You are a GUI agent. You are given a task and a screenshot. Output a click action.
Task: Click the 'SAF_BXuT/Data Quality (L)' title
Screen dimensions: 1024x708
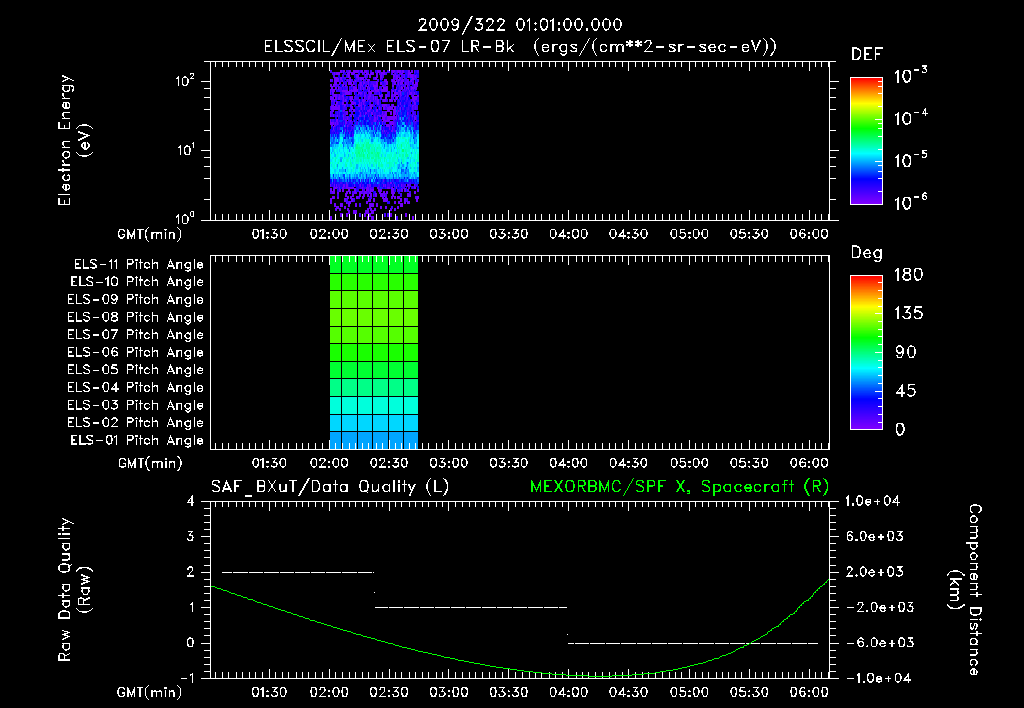330,487
